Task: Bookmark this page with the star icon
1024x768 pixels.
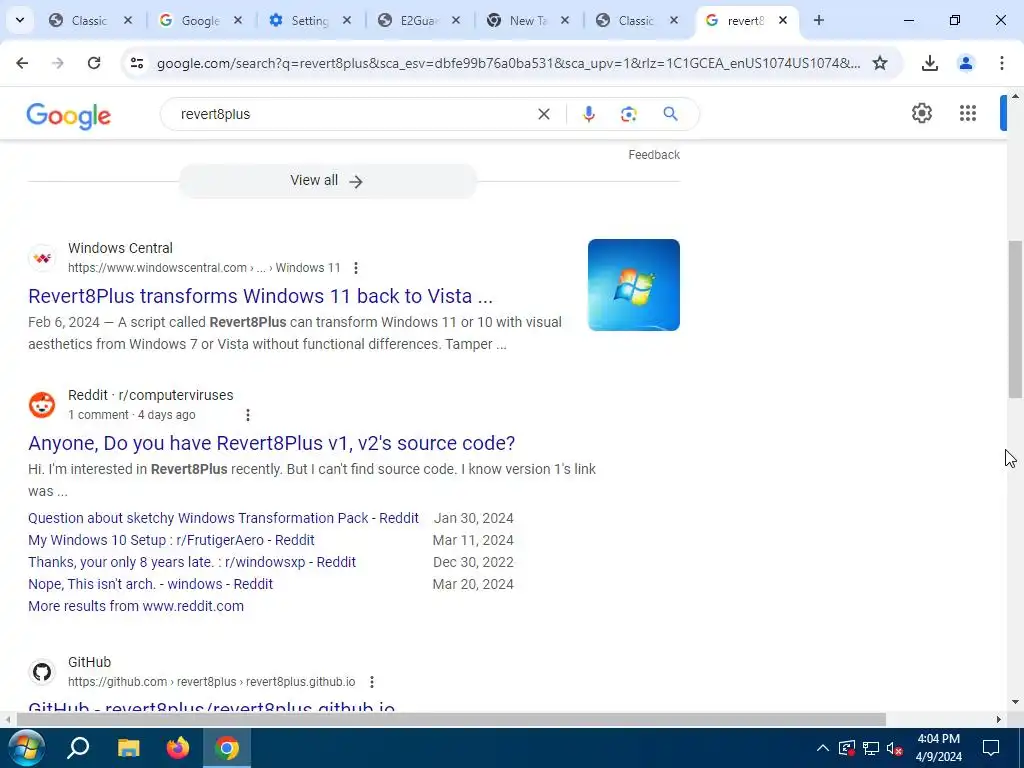Action: tap(880, 63)
